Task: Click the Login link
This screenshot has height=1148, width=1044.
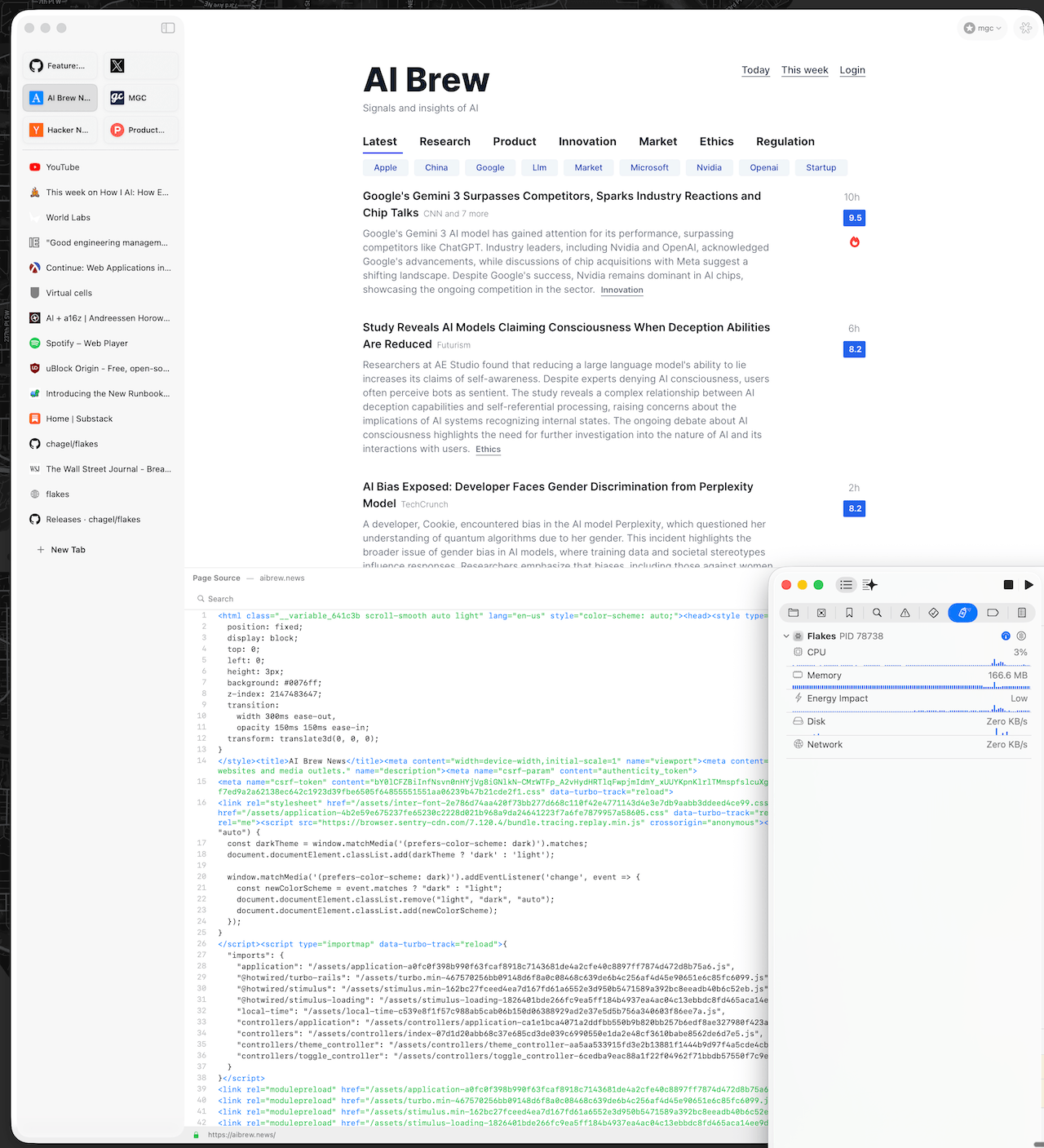Action: tap(852, 70)
